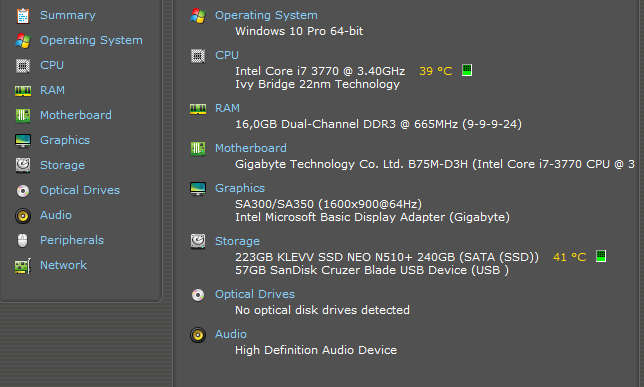The height and width of the screenshot is (387, 644).
Task: Click the CPU heading link in summary
Action: 227,55
